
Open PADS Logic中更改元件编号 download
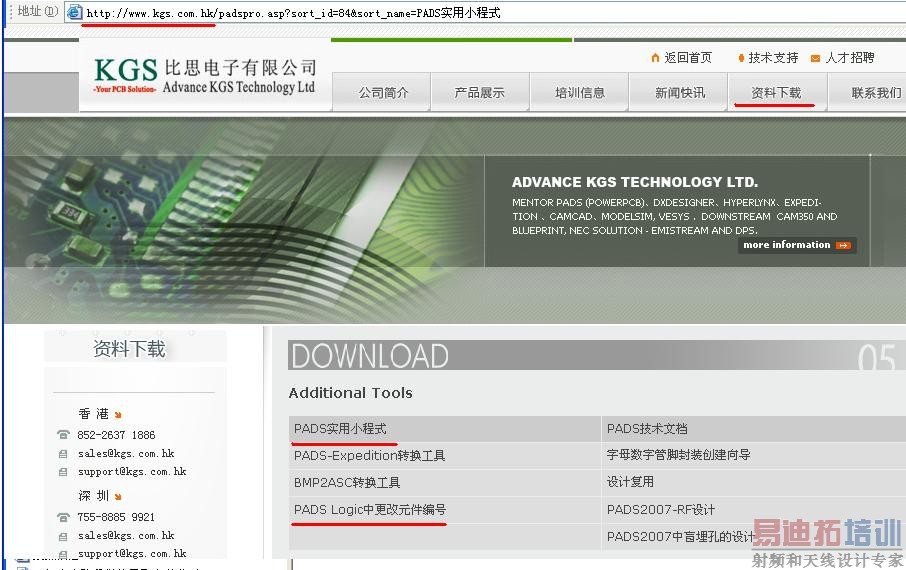pos(370,510)
